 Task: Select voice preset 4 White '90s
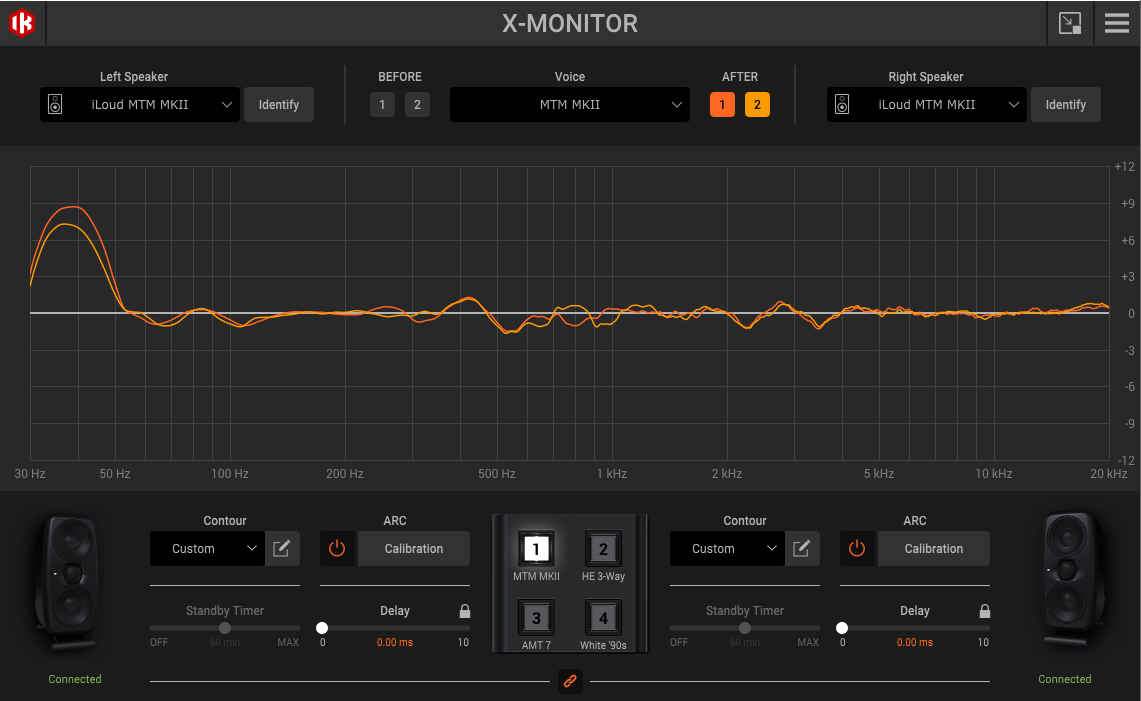(x=603, y=618)
